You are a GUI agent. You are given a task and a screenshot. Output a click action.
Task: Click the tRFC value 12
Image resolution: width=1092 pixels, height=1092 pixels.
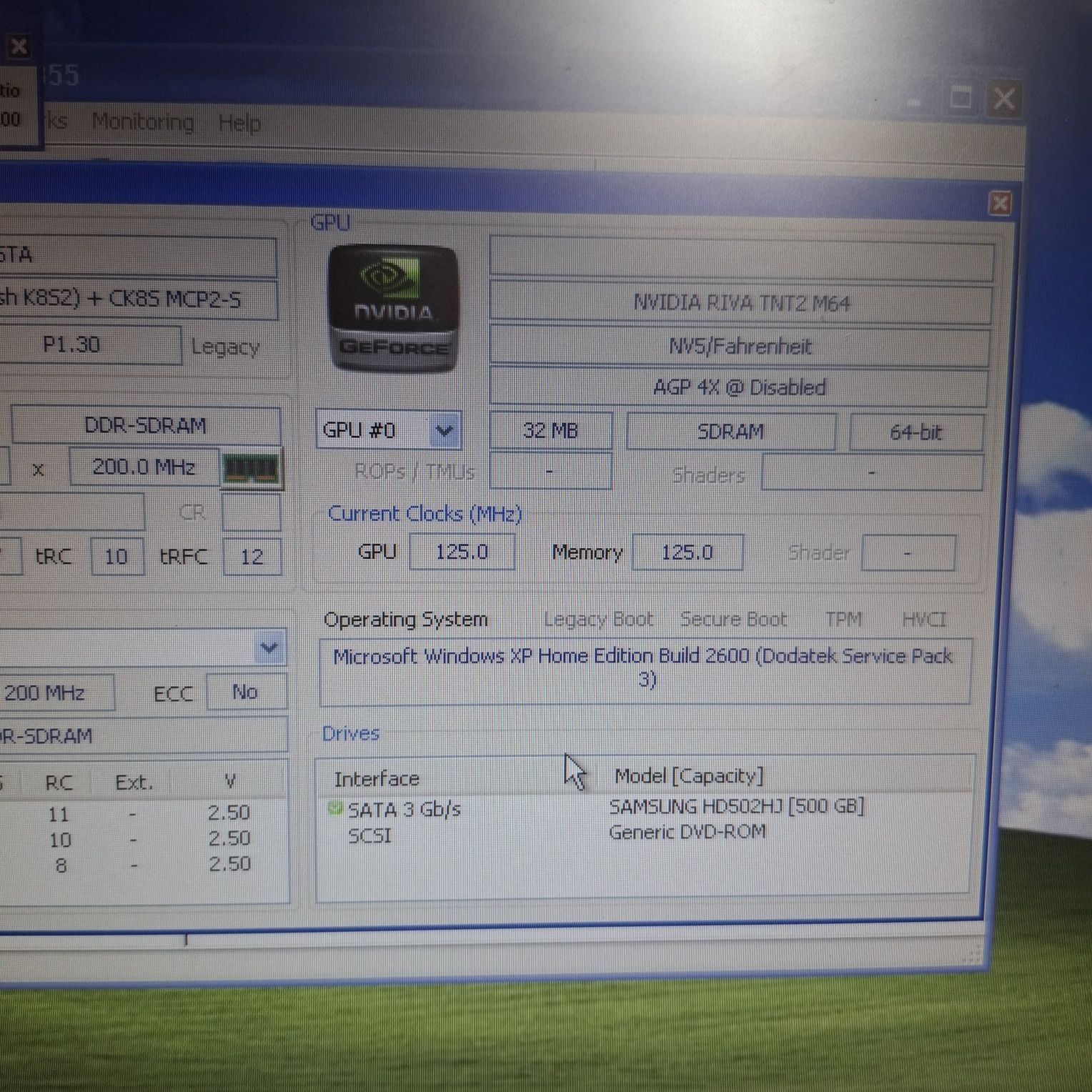point(252,557)
